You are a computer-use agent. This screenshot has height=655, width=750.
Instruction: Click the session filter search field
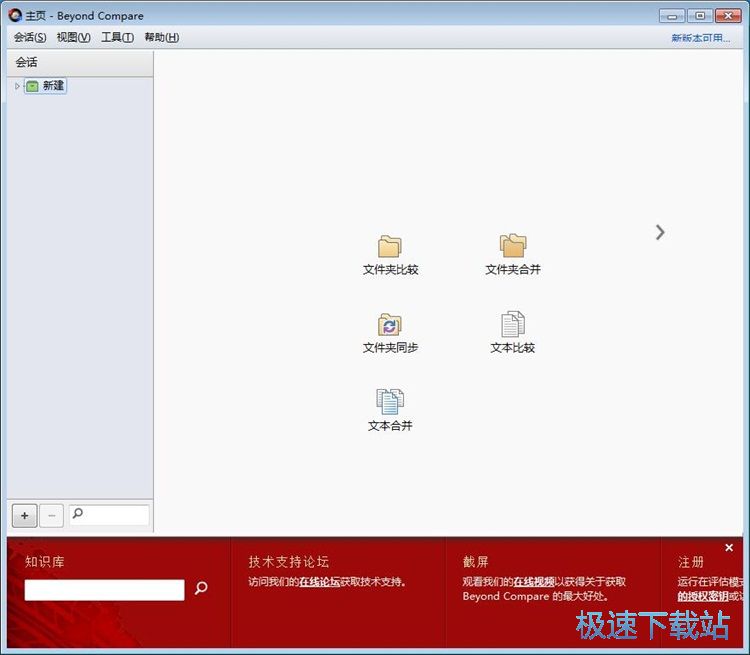109,515
